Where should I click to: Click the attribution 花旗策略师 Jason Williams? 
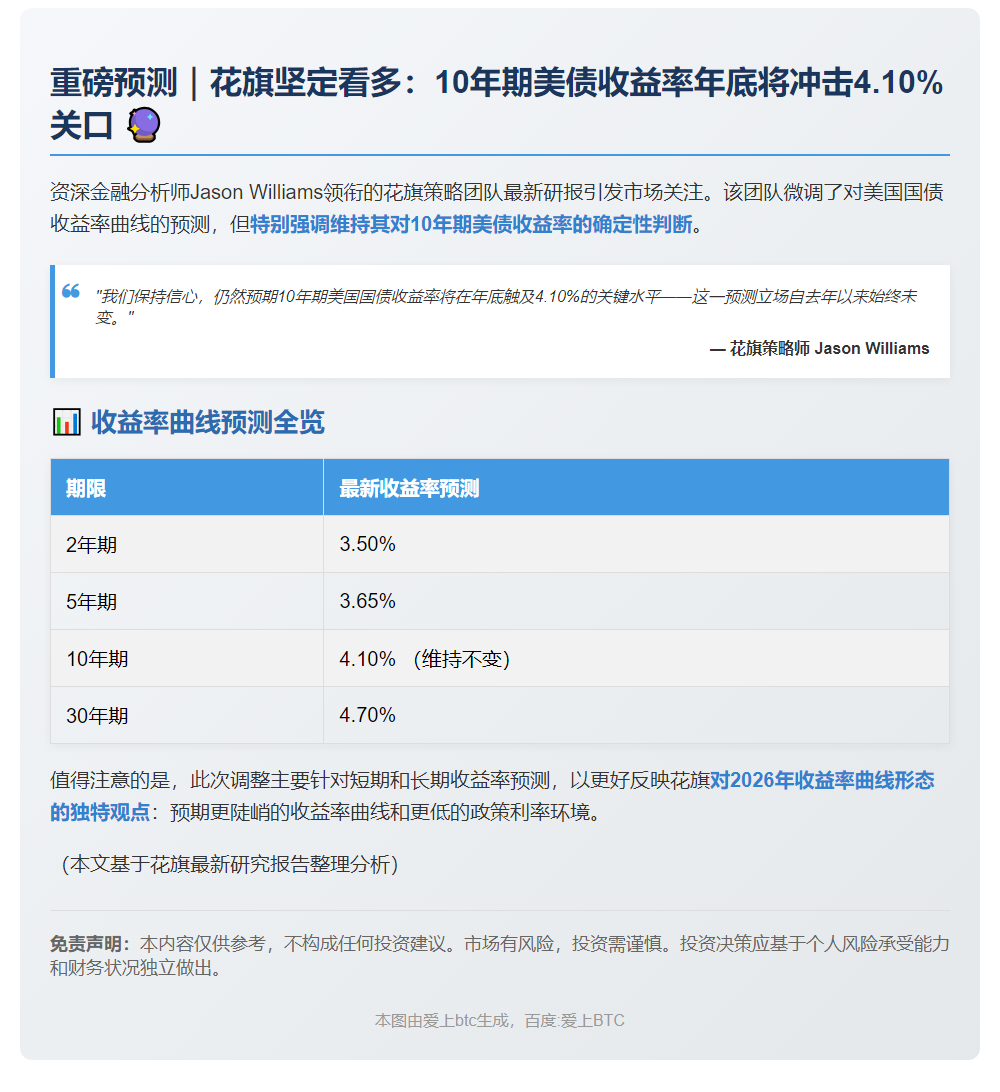click(x=819, y=349)
